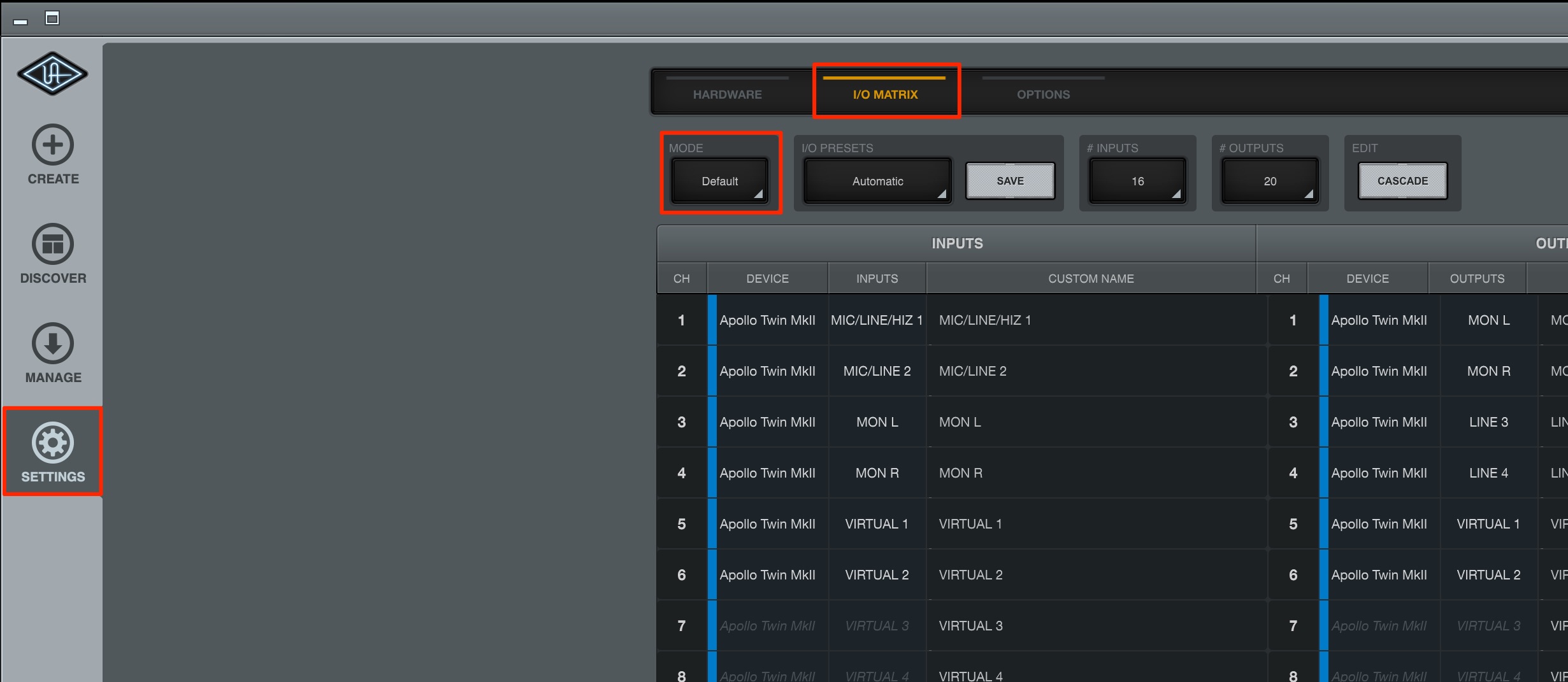Open the I/O Presets Automatic dropdown

coord(877,181)
